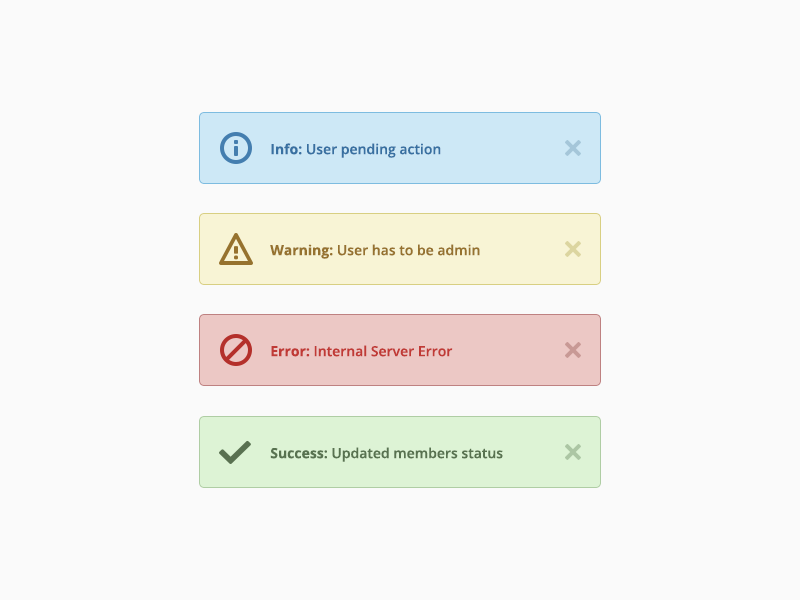The image size is (800, 600).
Task: Click the blue info circle icon
Action: (x=235, y=148)
